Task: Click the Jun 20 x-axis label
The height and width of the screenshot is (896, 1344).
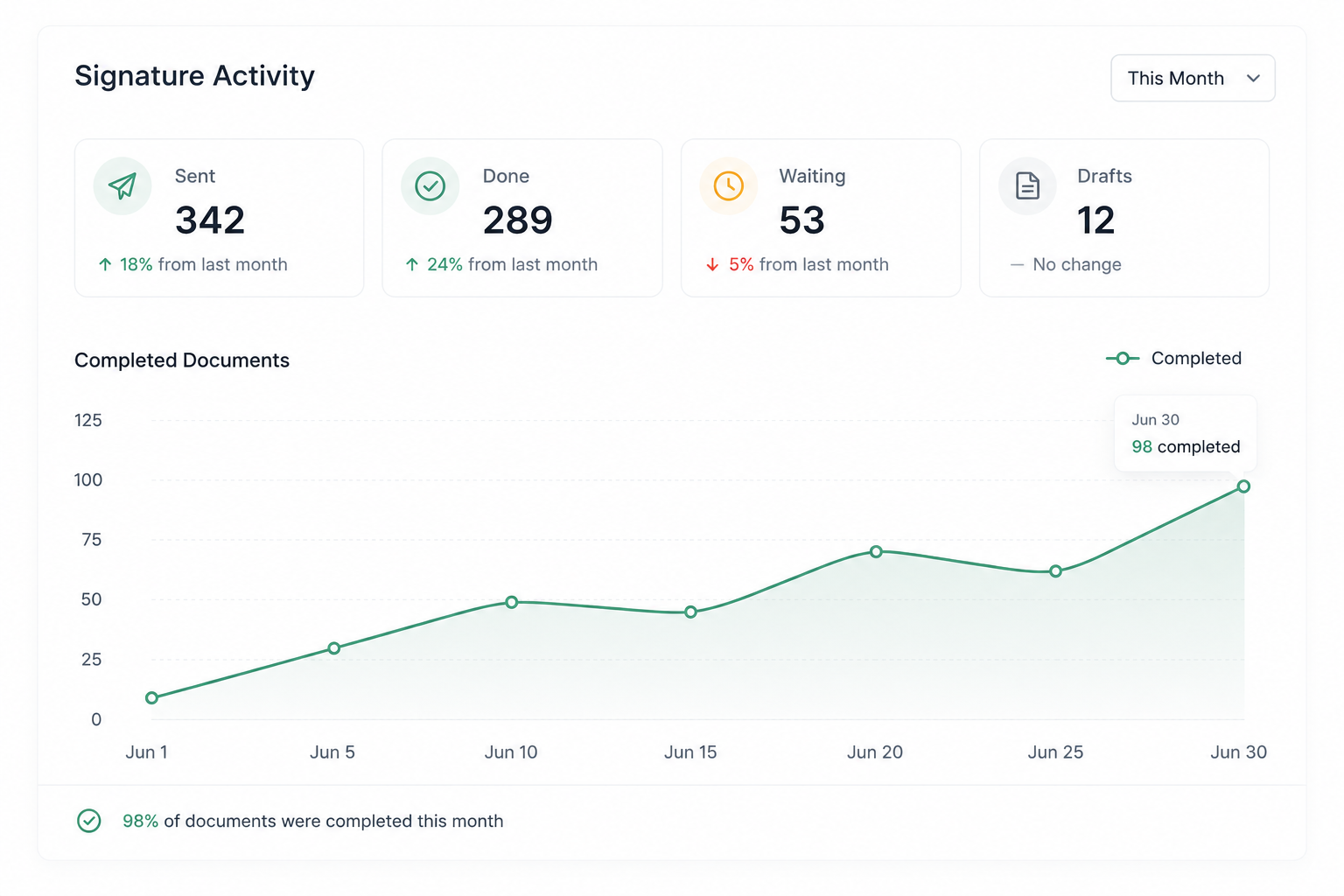Action: pos(875,752)
